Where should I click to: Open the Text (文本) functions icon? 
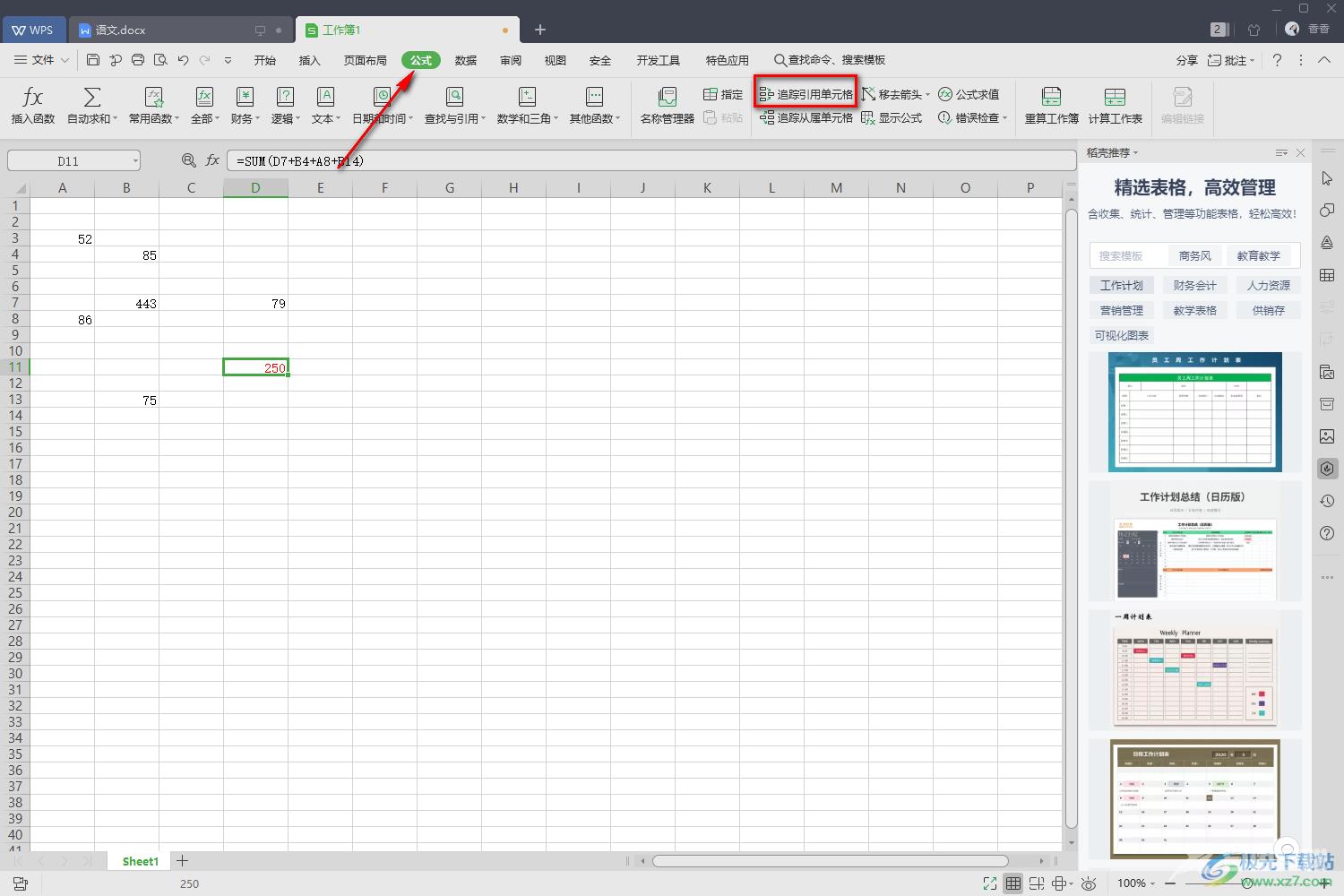click(325, 97)
